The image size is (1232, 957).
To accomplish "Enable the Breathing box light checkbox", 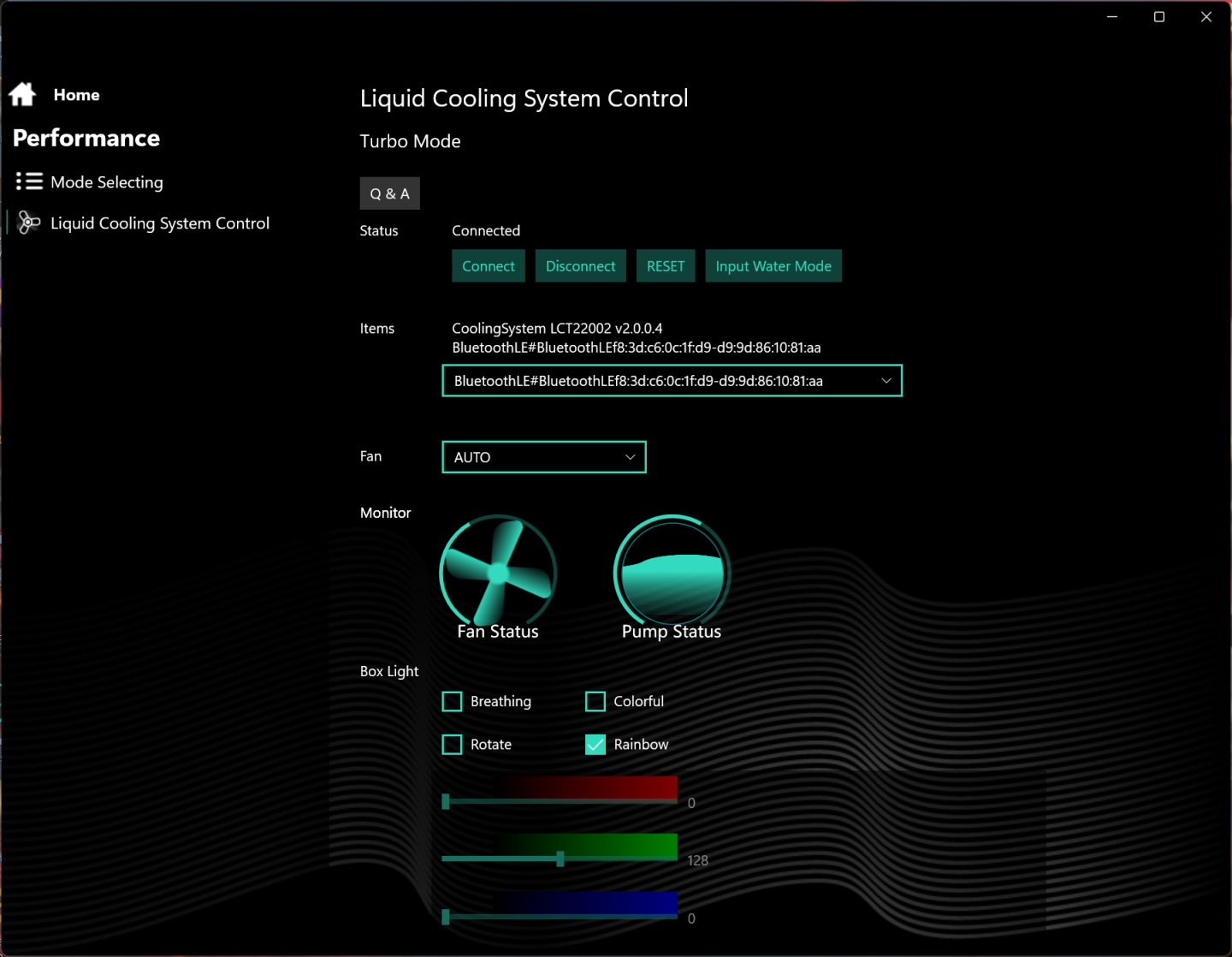I will tap(452, 702).
